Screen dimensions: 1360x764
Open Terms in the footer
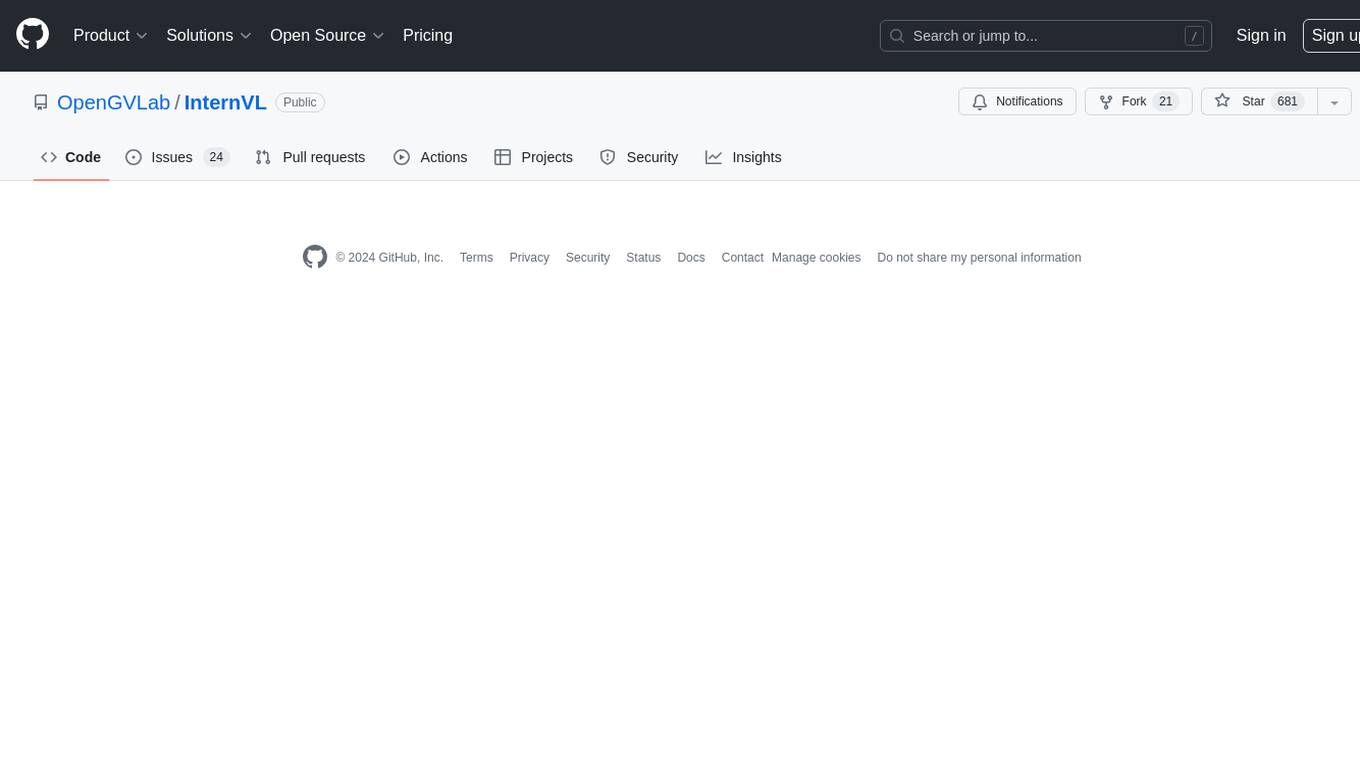point(476,258)
